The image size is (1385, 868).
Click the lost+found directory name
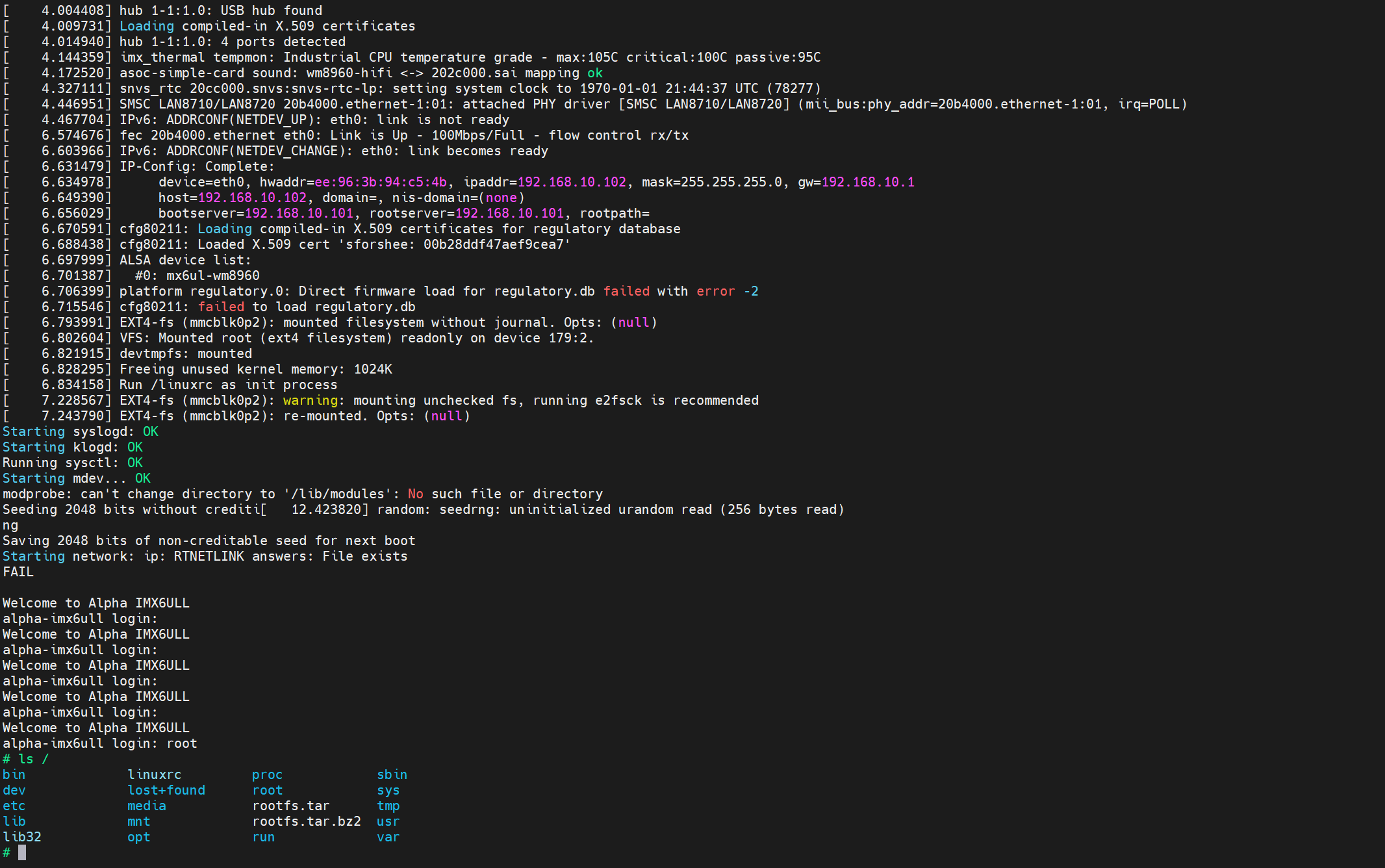click(x=166, y=790)
